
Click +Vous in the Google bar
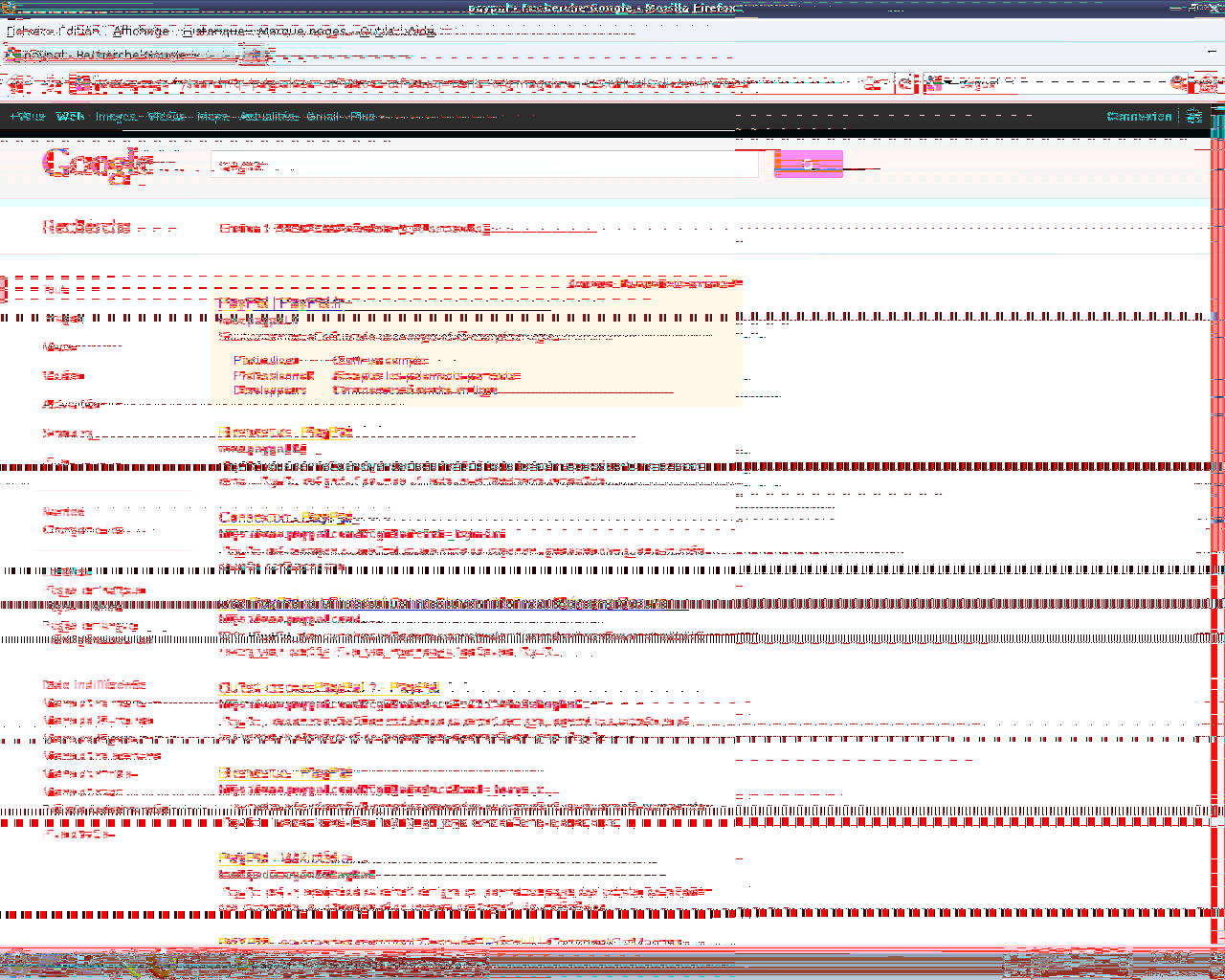coord(28,117)
